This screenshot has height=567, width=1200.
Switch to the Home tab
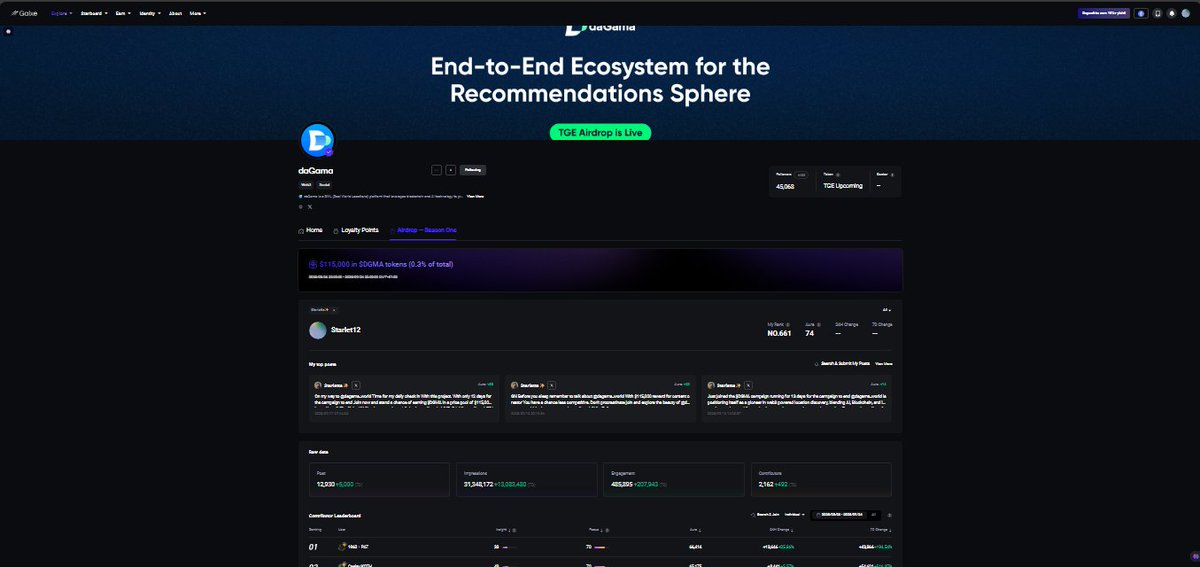click(311, 230)
